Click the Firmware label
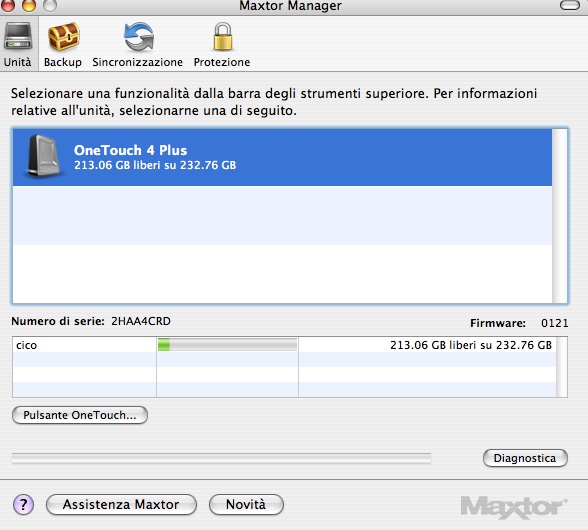 click(x=498, y=323)
